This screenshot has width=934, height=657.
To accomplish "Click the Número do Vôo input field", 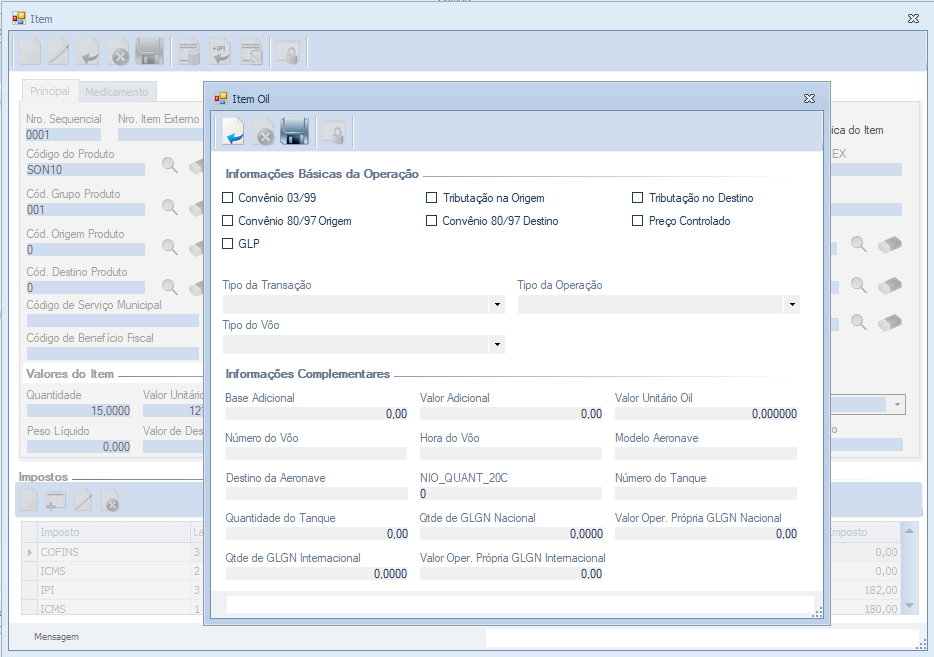I will click(315, 453).
